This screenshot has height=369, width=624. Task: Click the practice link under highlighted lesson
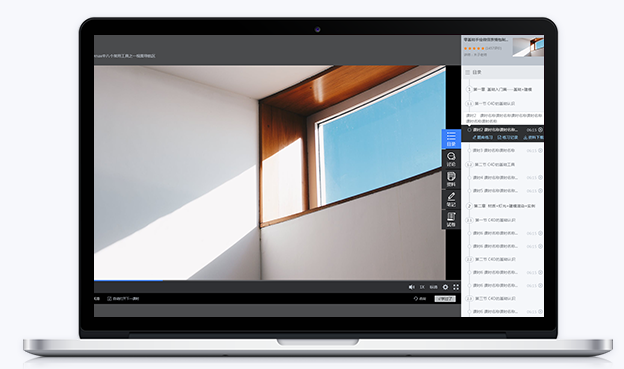482,137
